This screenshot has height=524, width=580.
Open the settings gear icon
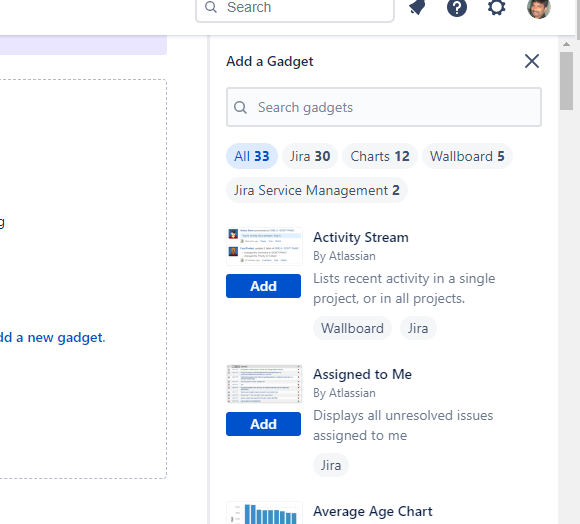(x=496, y=7)
